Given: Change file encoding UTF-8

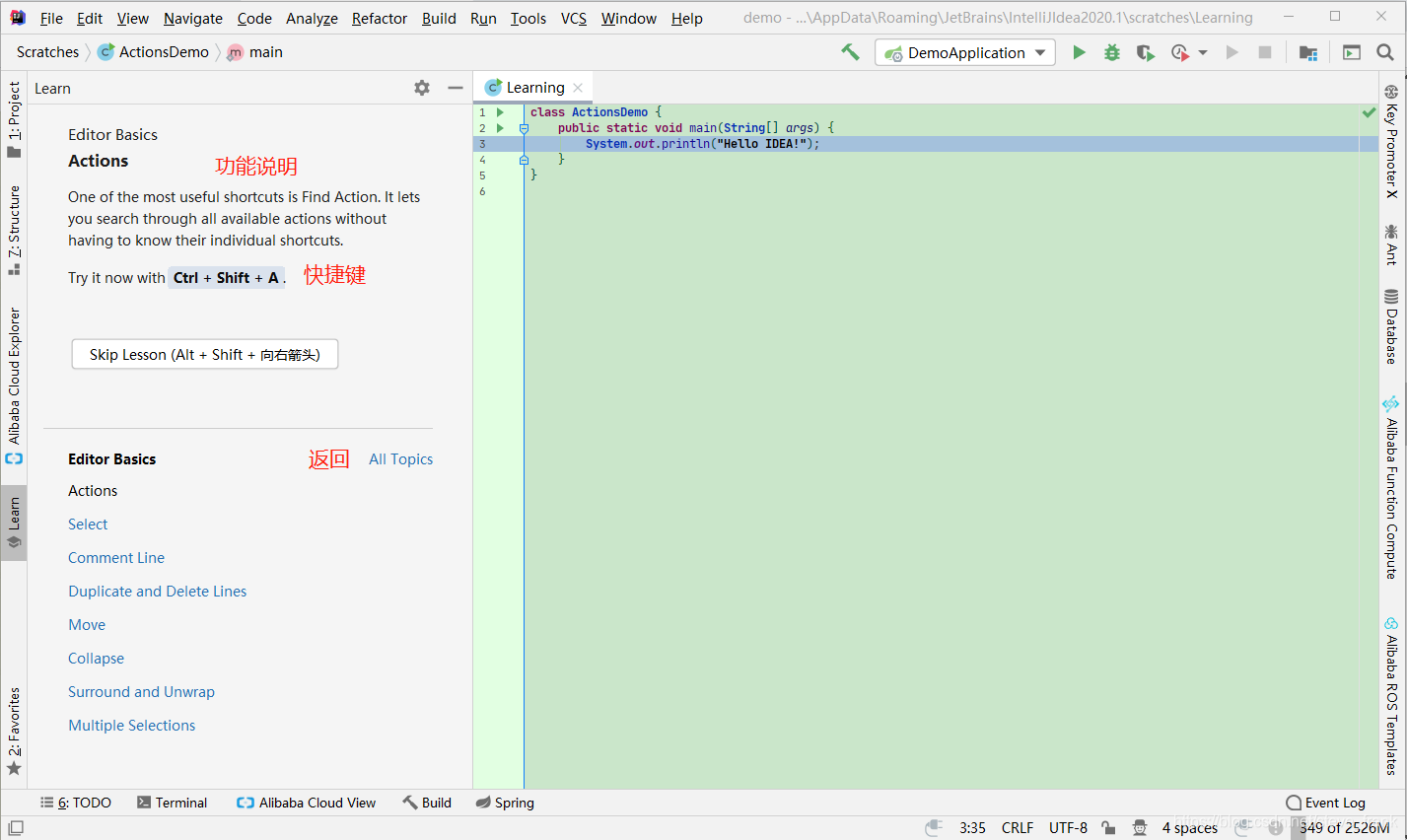Looking at the screenshot, I should click(1068, 828).
